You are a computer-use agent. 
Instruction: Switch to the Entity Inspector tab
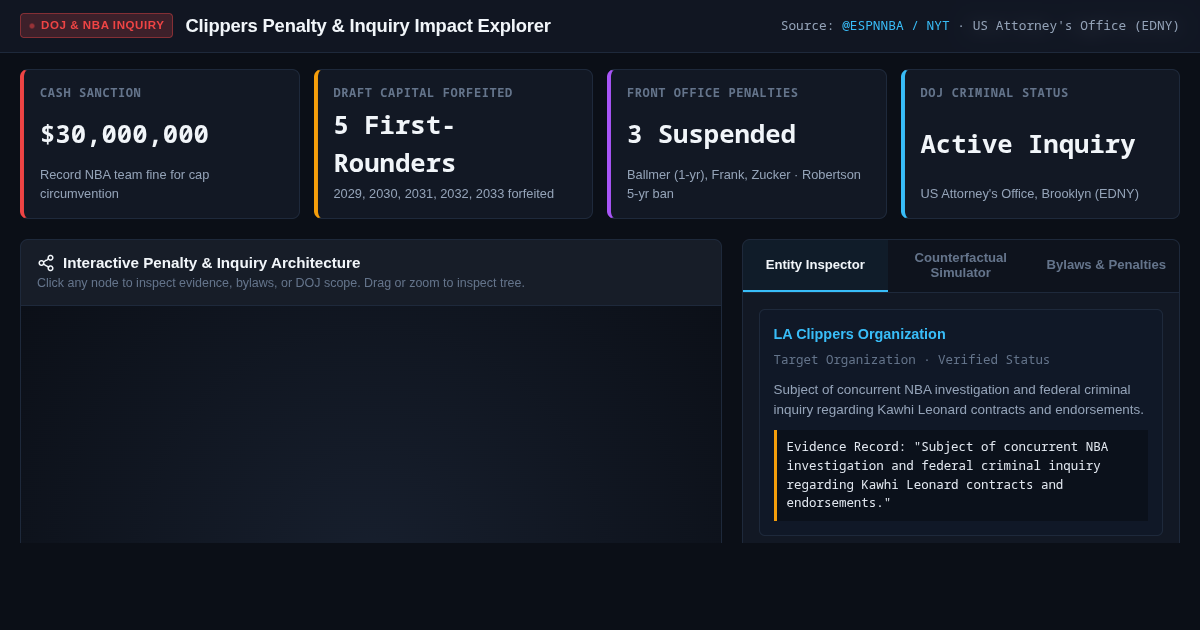tap(815, 265)
